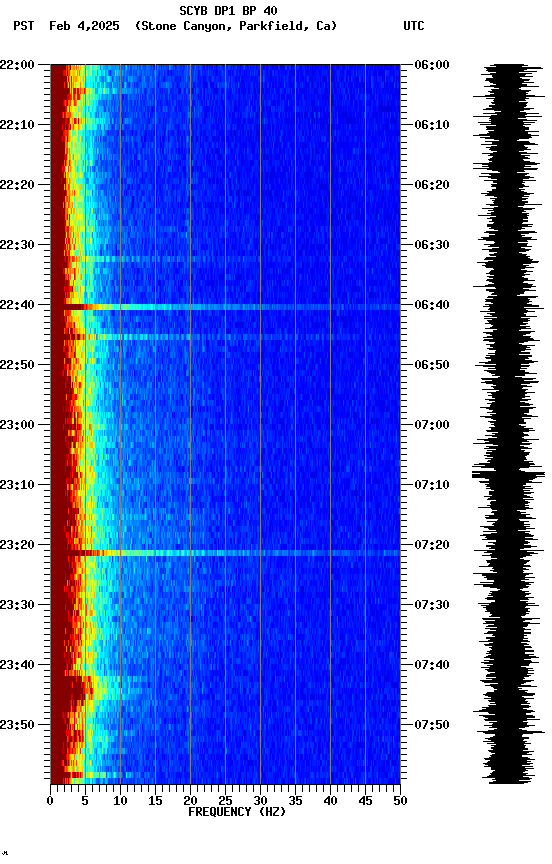Click the faint event line near 22:45

click(225, 337)
